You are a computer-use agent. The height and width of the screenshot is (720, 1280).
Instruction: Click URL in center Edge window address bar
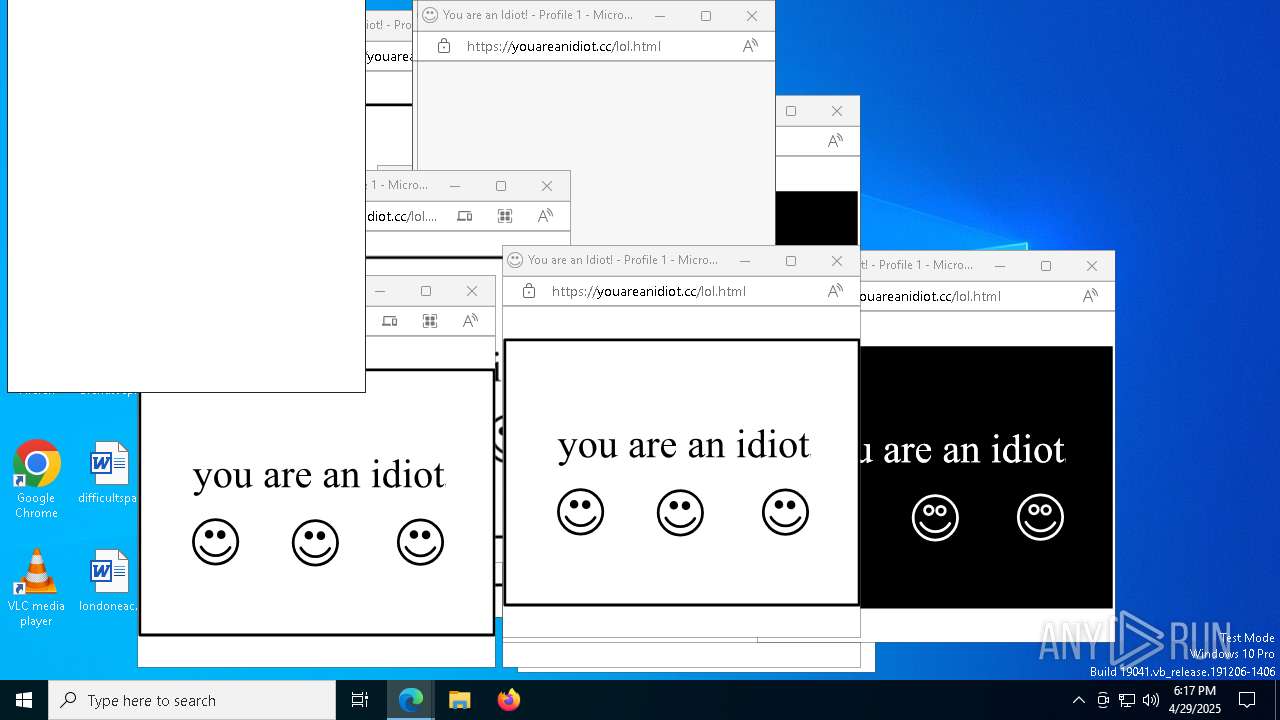(x=649, y=291)
